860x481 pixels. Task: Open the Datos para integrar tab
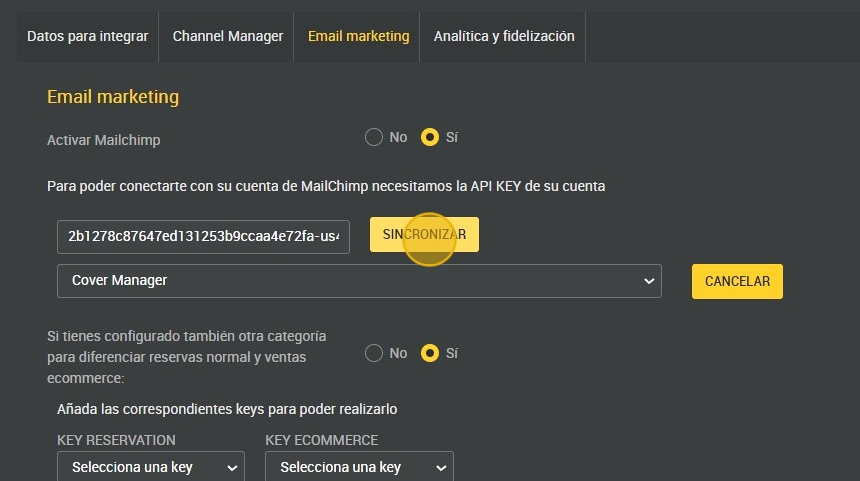(87, 36)
